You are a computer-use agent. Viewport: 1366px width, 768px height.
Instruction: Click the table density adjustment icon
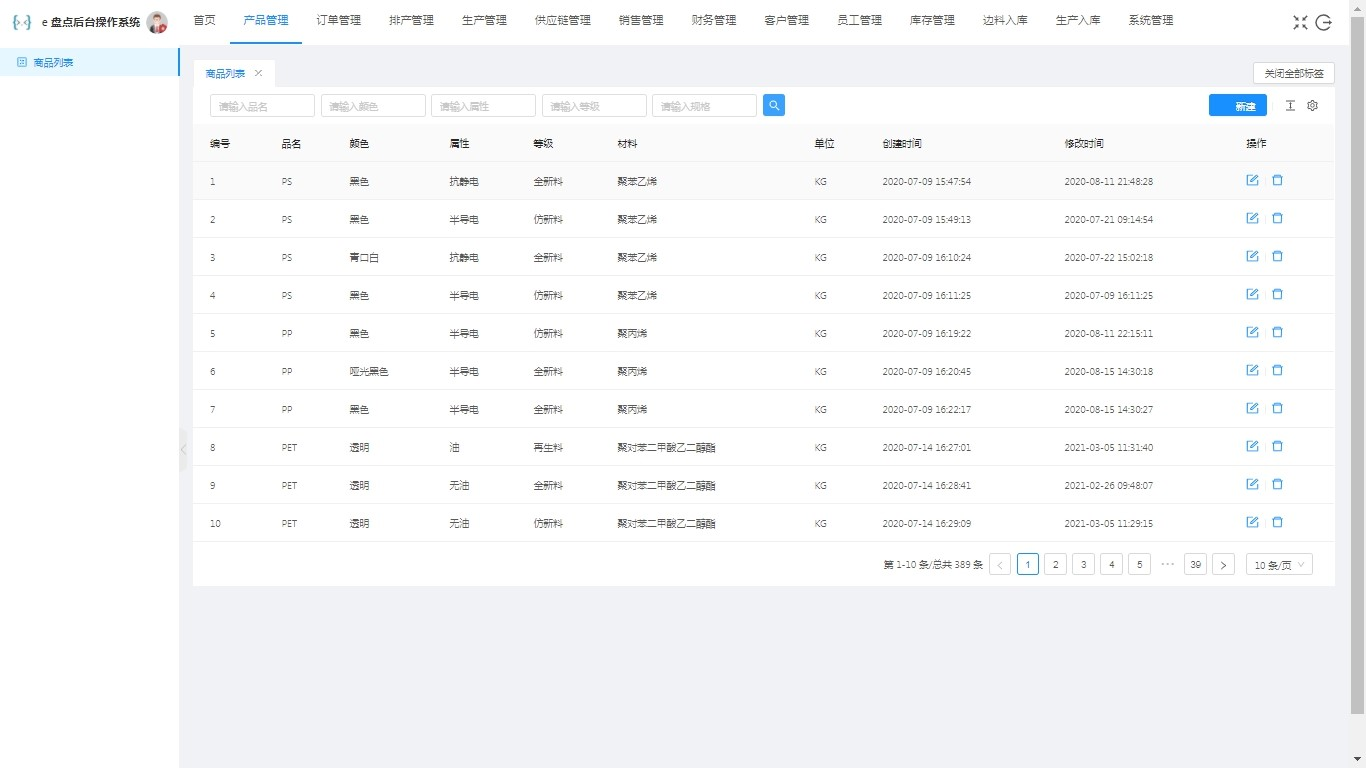[x=1290, y=105]
